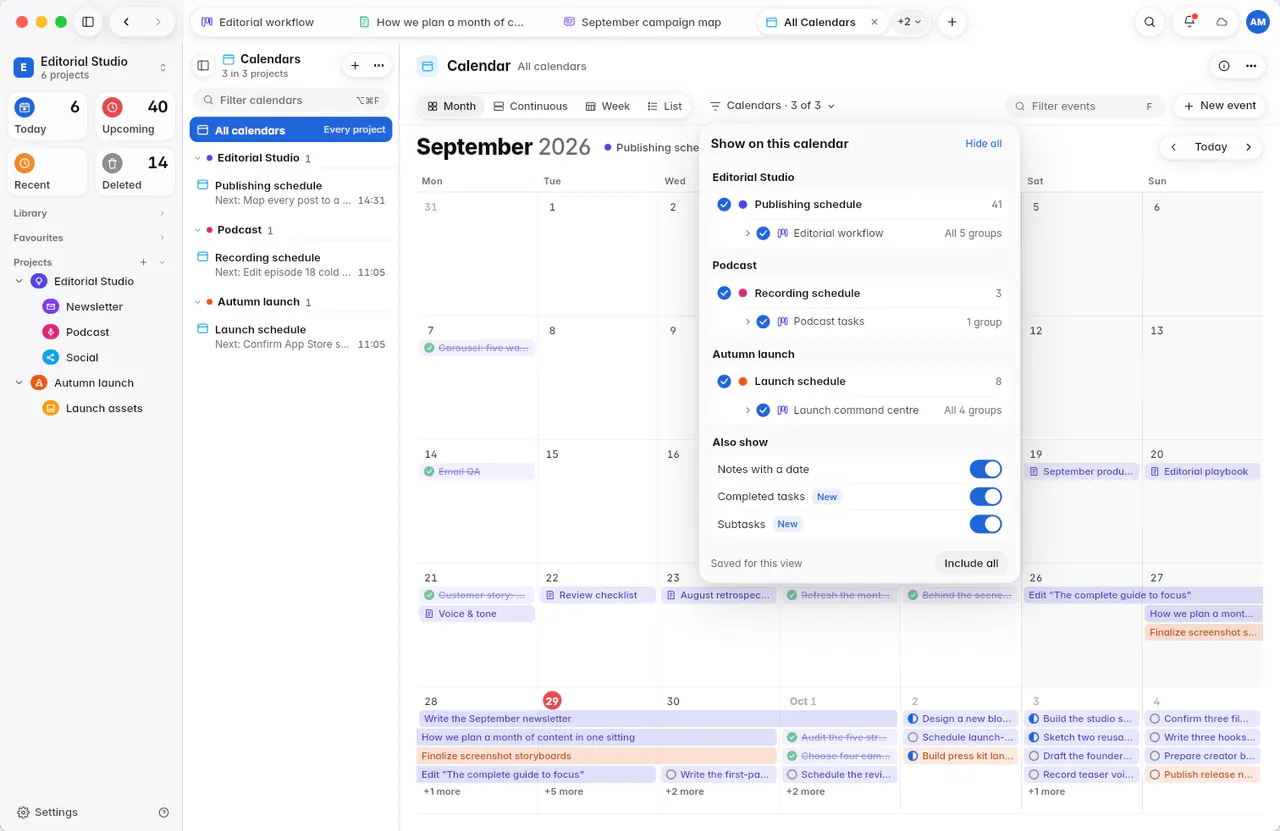
Task: Click the Filter events field
Action: pos(1085,106)
